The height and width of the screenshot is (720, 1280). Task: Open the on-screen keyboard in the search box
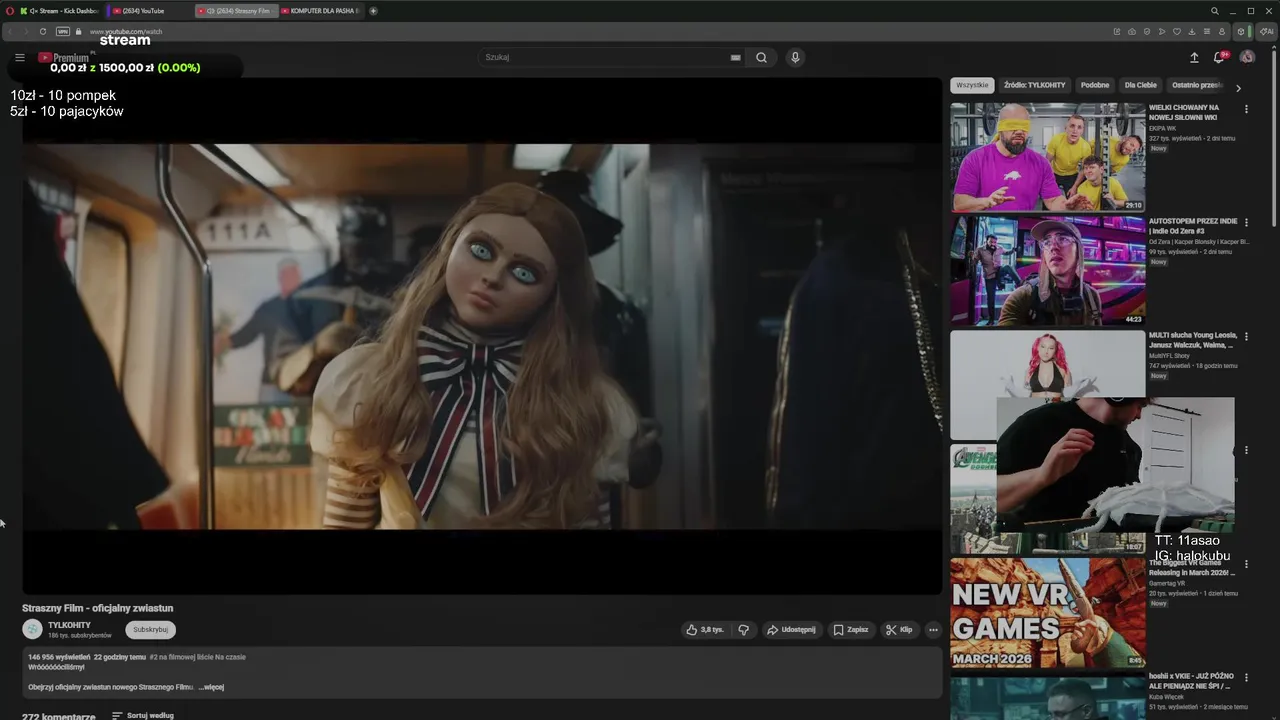point(735,57)
